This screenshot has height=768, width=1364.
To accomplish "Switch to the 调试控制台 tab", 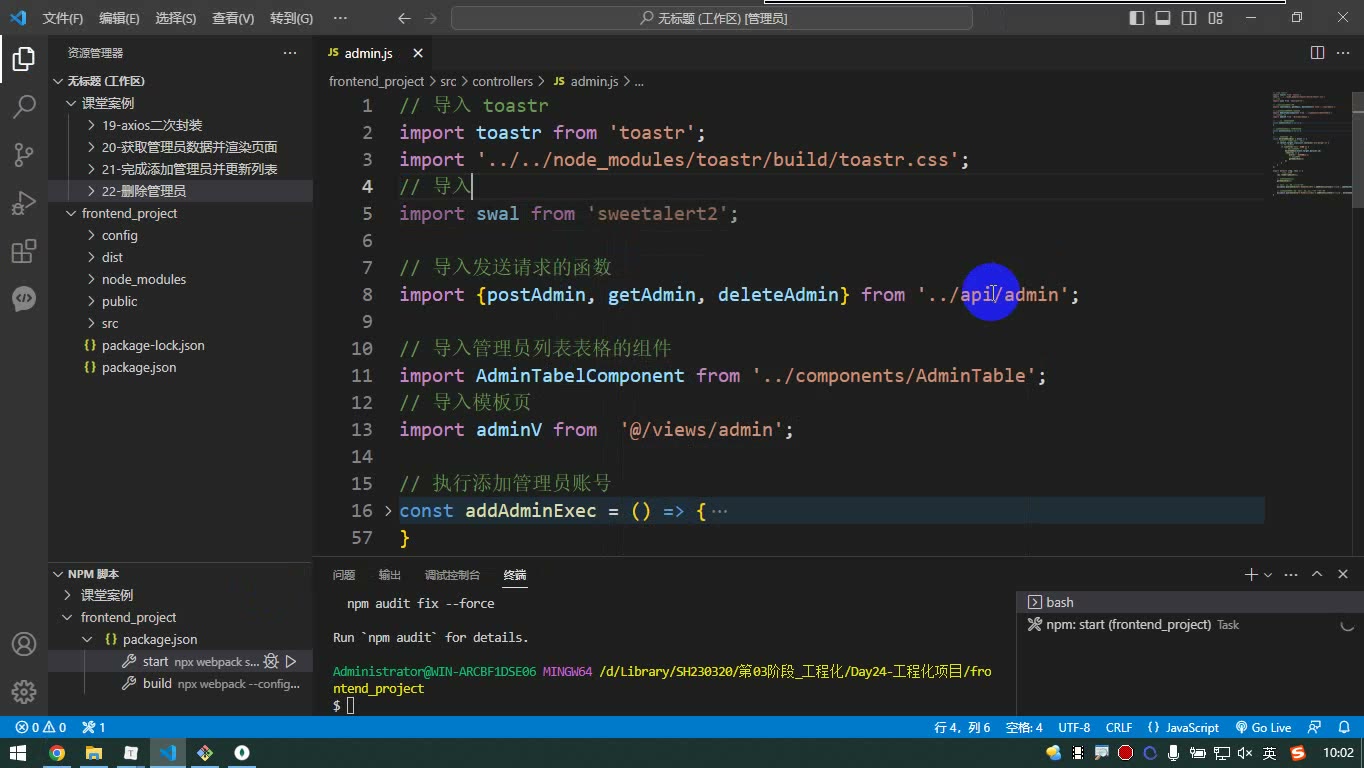I will click(452, 575).
